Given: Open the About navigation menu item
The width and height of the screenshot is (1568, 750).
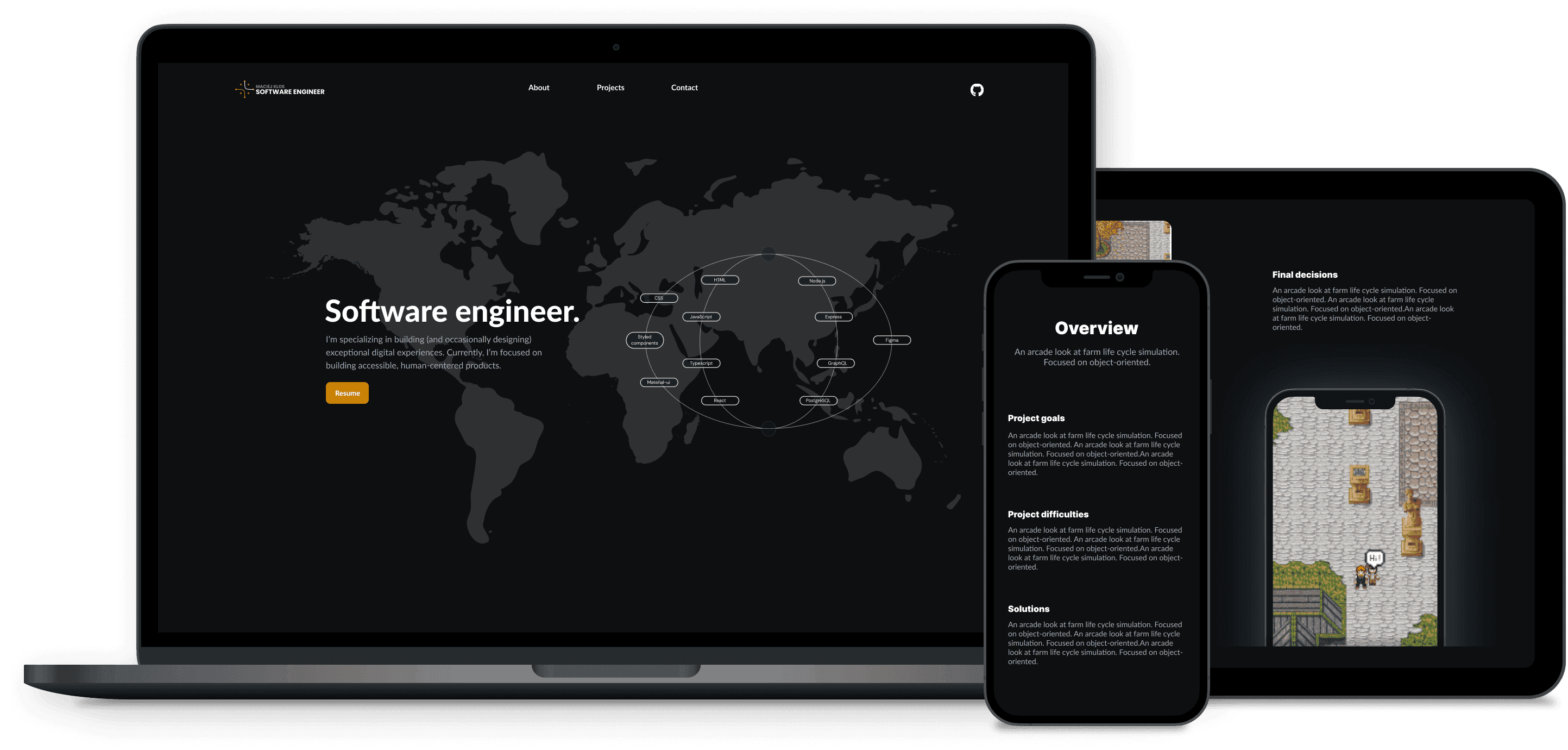Looking at the screenshot, I should tap(539, 88).
